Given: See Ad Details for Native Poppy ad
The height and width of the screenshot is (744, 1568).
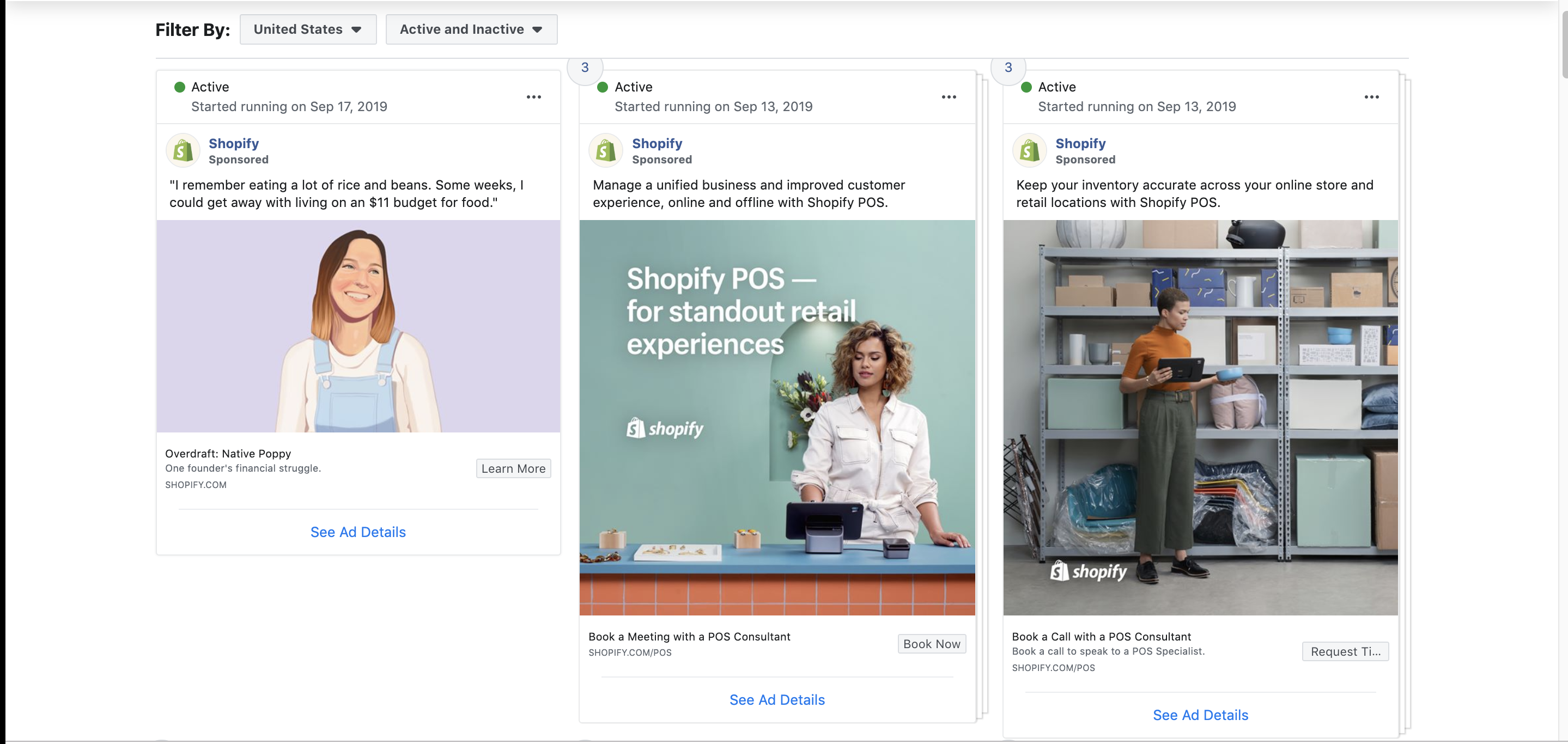Looking at the screenshot, I should coord(358,532).
